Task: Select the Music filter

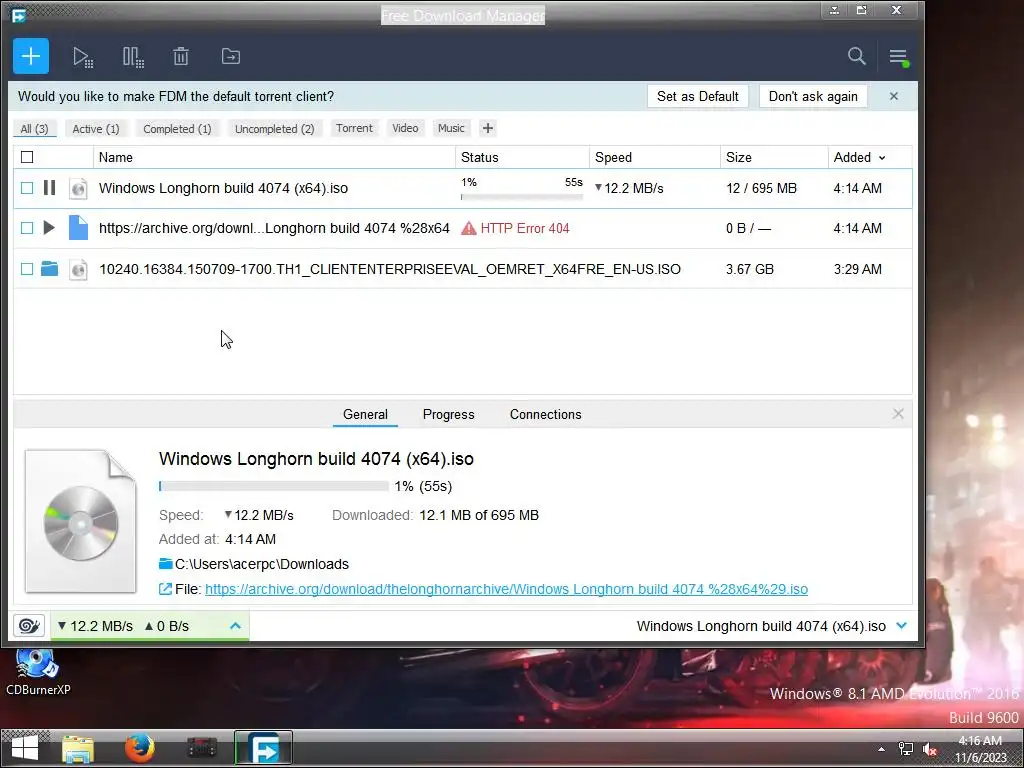Action: (x=451, y=128)
